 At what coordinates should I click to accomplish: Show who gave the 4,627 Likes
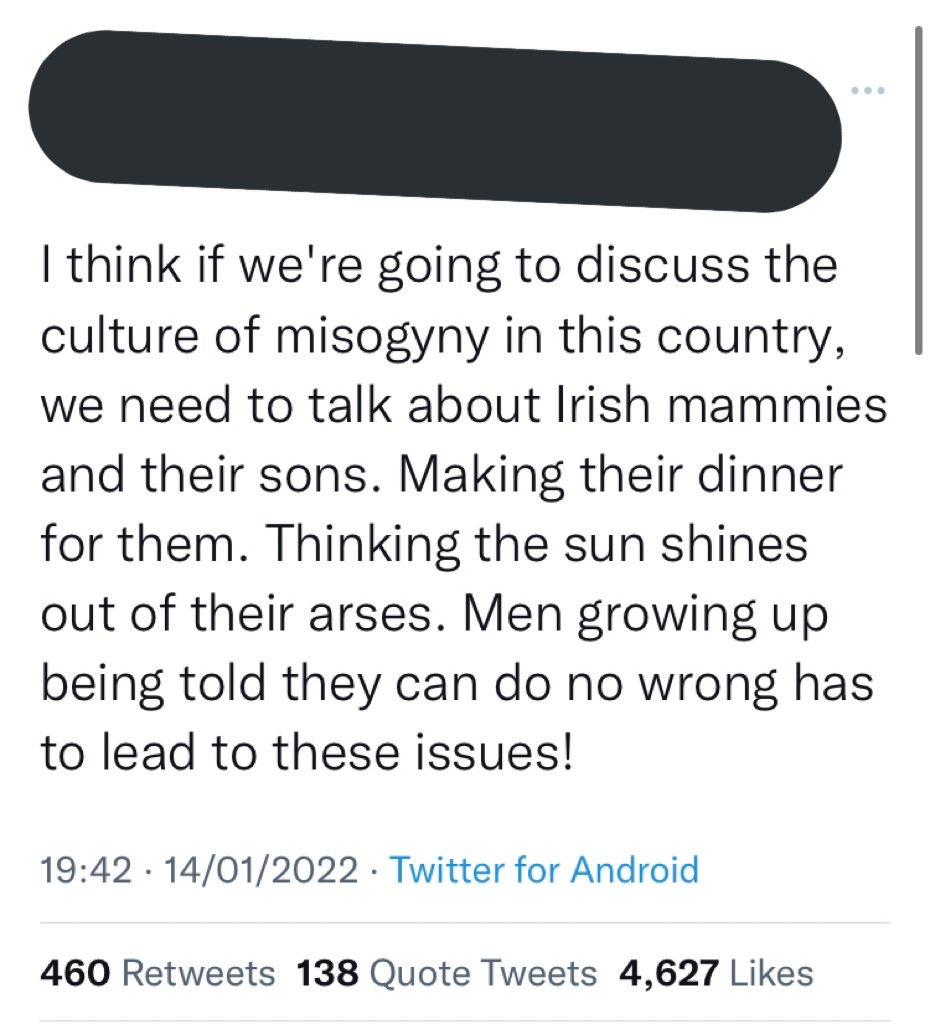[x=716, y=973]
